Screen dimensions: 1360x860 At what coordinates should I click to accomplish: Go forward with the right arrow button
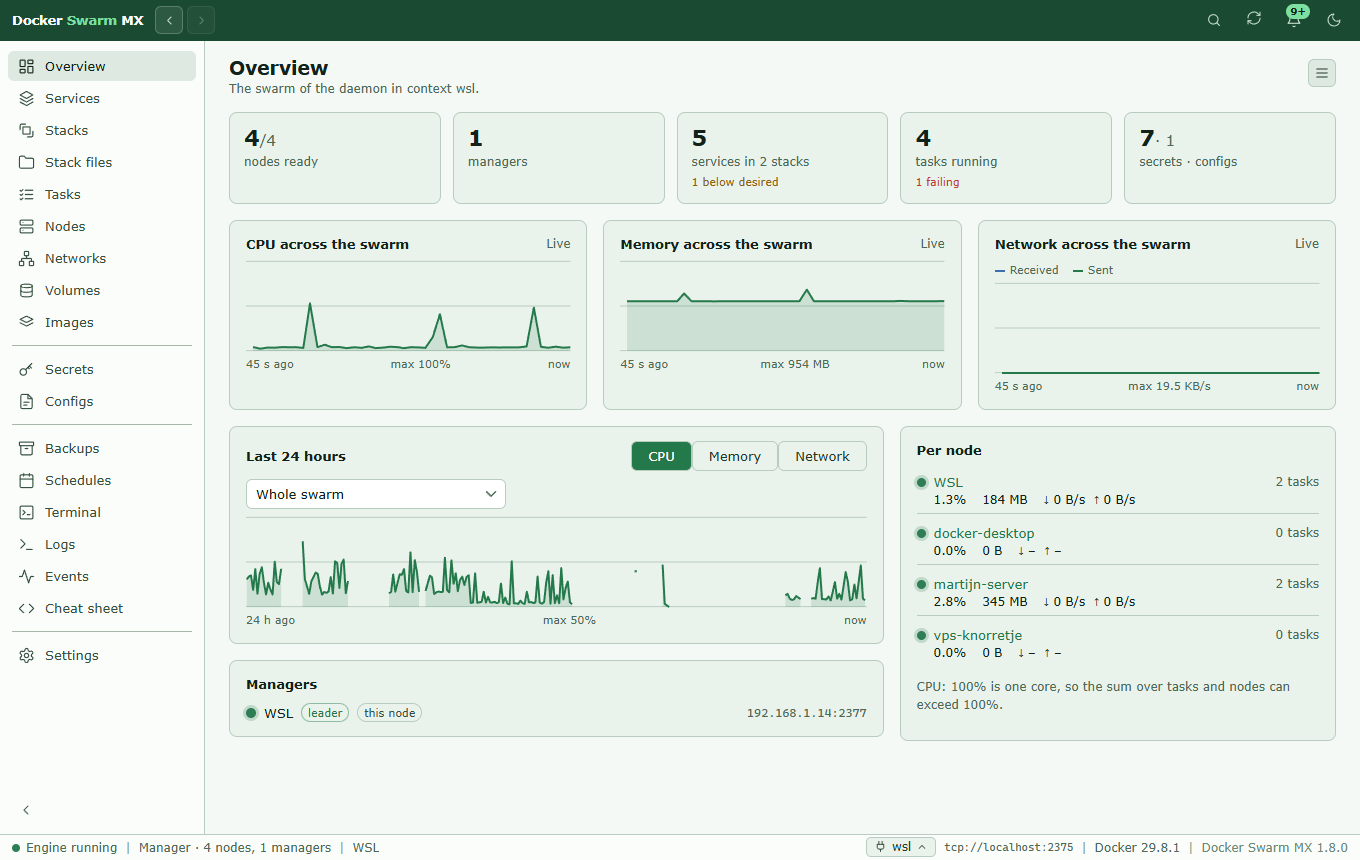point(201,20)
